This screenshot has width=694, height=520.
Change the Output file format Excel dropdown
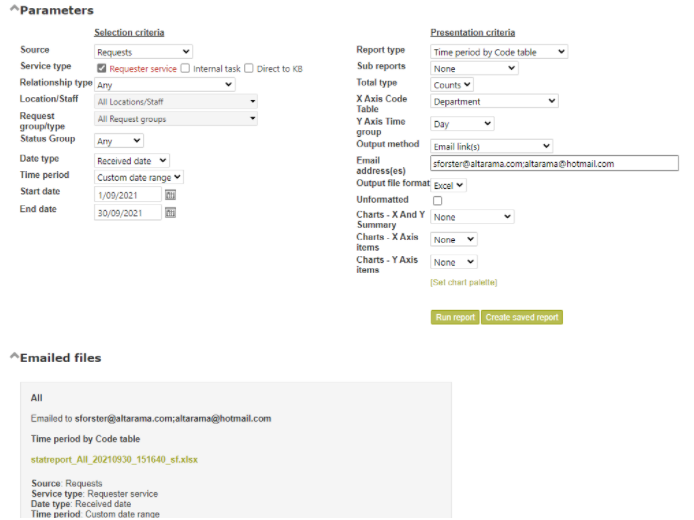tap(448, 185)
